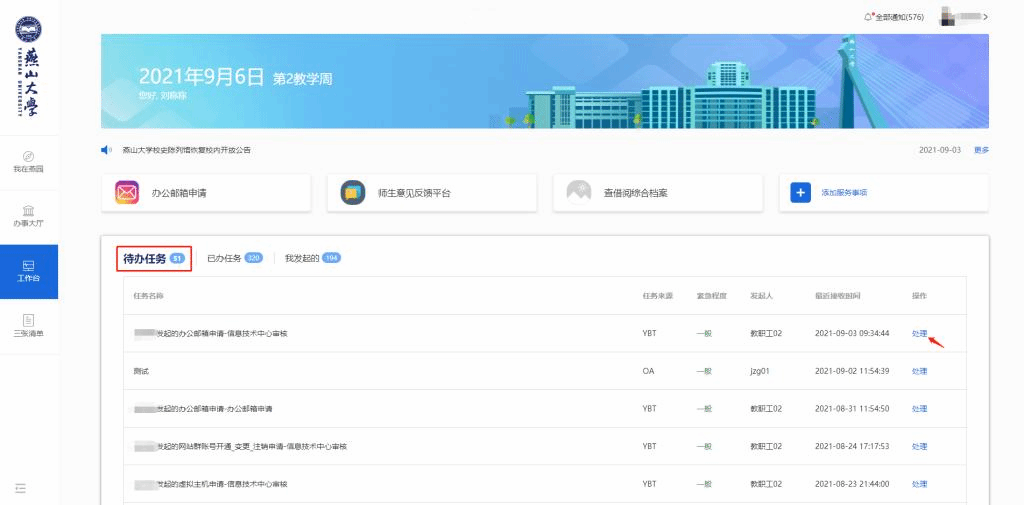Open 我在燕园 in the sidebar
Viewport: 1024px width, 505px height.
(x=28, y=162)
